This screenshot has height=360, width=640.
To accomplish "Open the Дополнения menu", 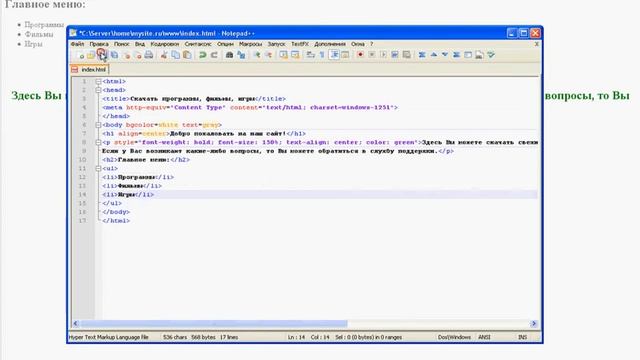I will (x=330, y=44).
